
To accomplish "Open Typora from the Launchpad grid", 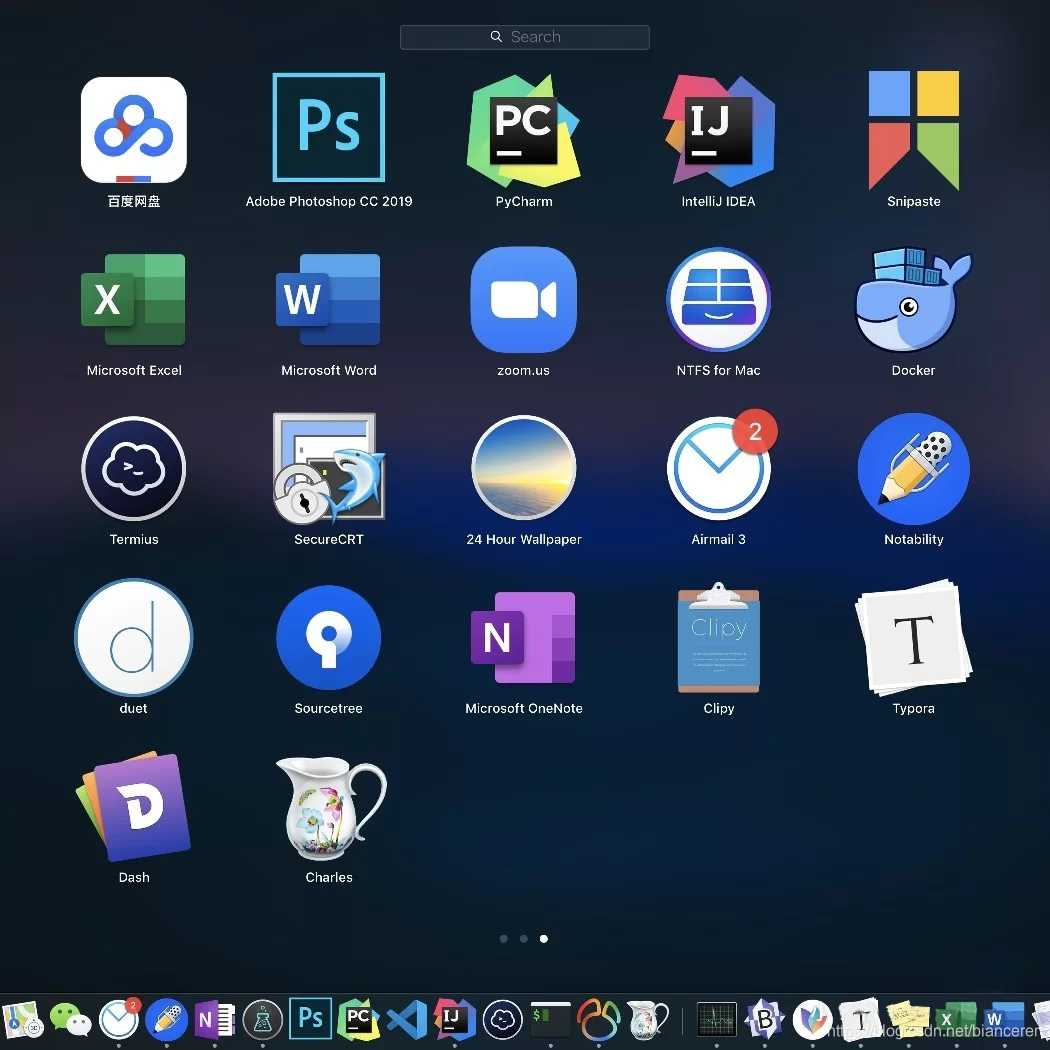I will [x=913, y=638].
